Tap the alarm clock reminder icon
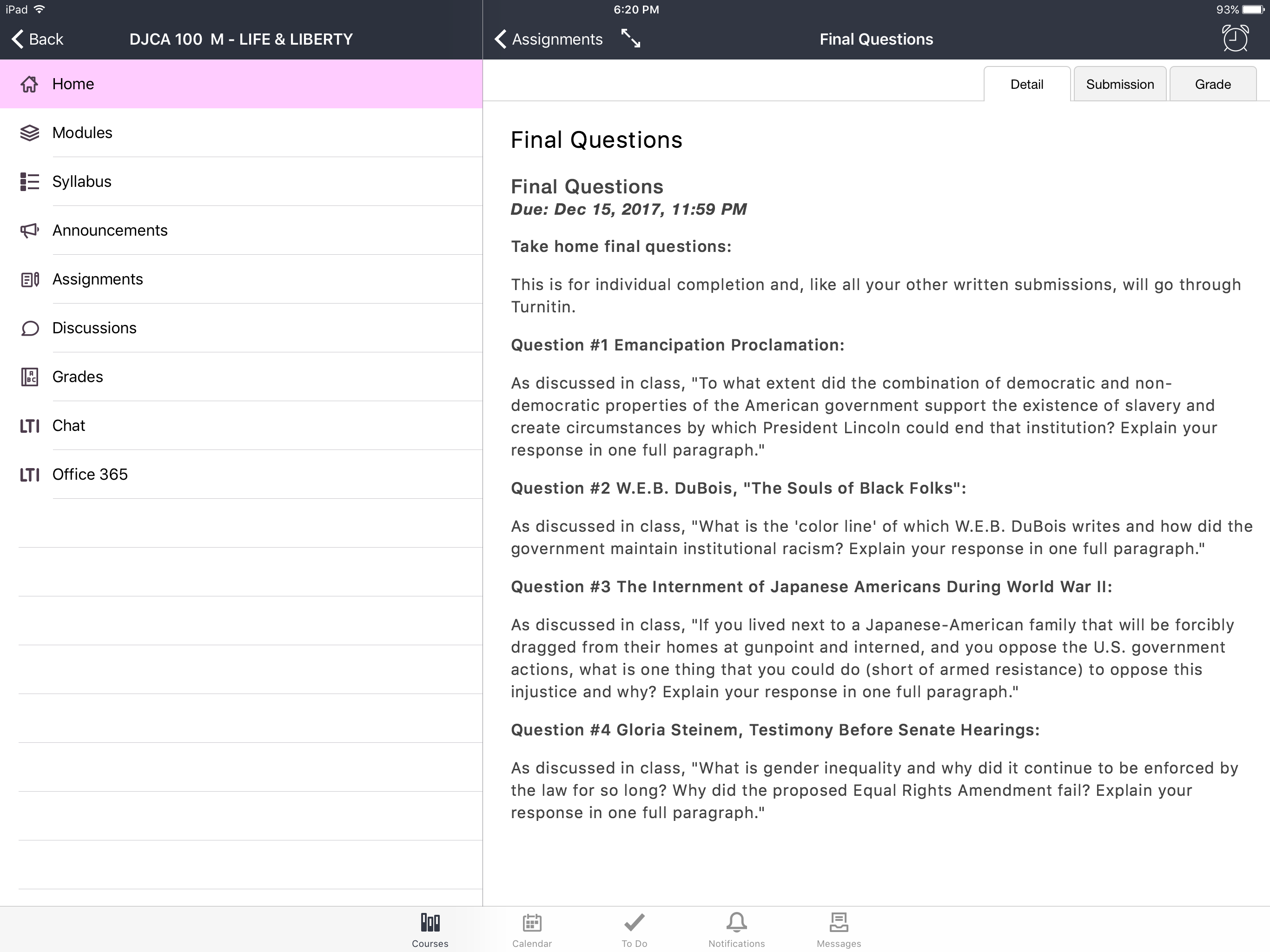Image resolution: width=1270 pixels, height=952 pixels. 1235,39
